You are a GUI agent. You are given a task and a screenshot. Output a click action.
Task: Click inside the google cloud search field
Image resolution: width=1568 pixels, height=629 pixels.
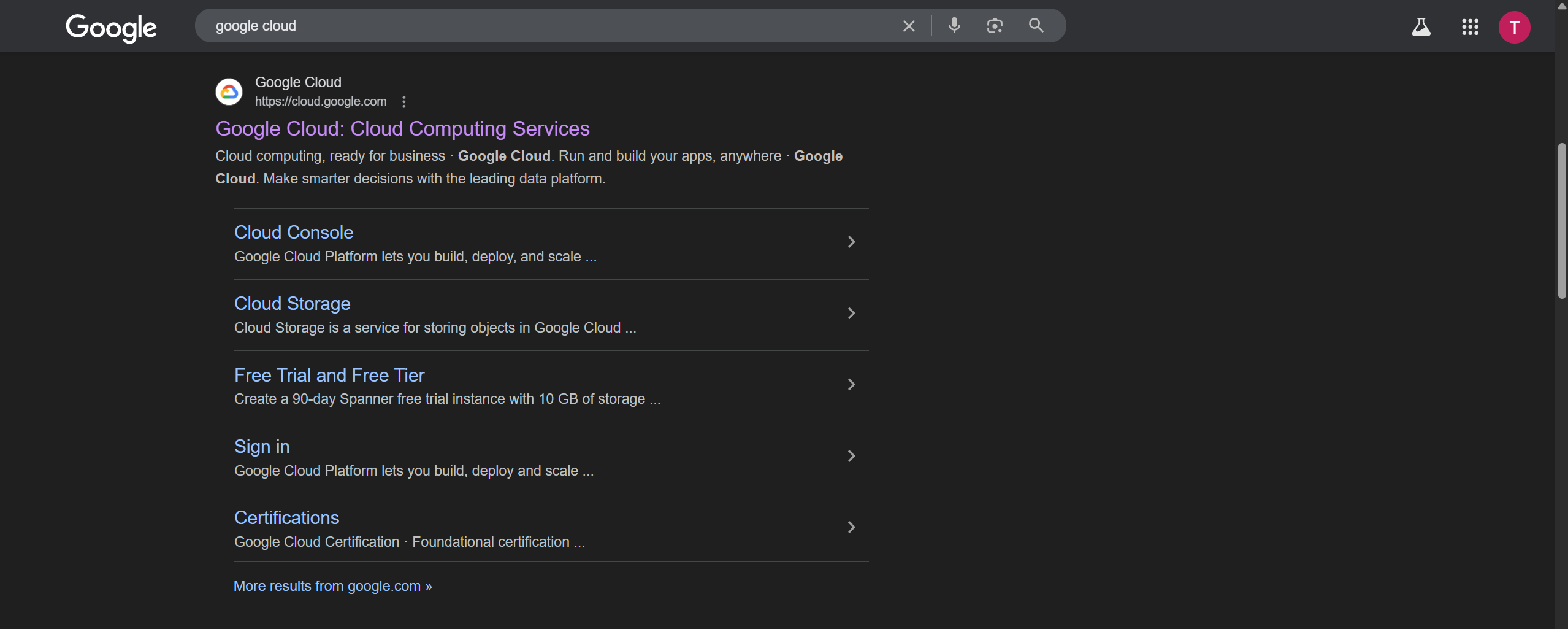point(552,26)
